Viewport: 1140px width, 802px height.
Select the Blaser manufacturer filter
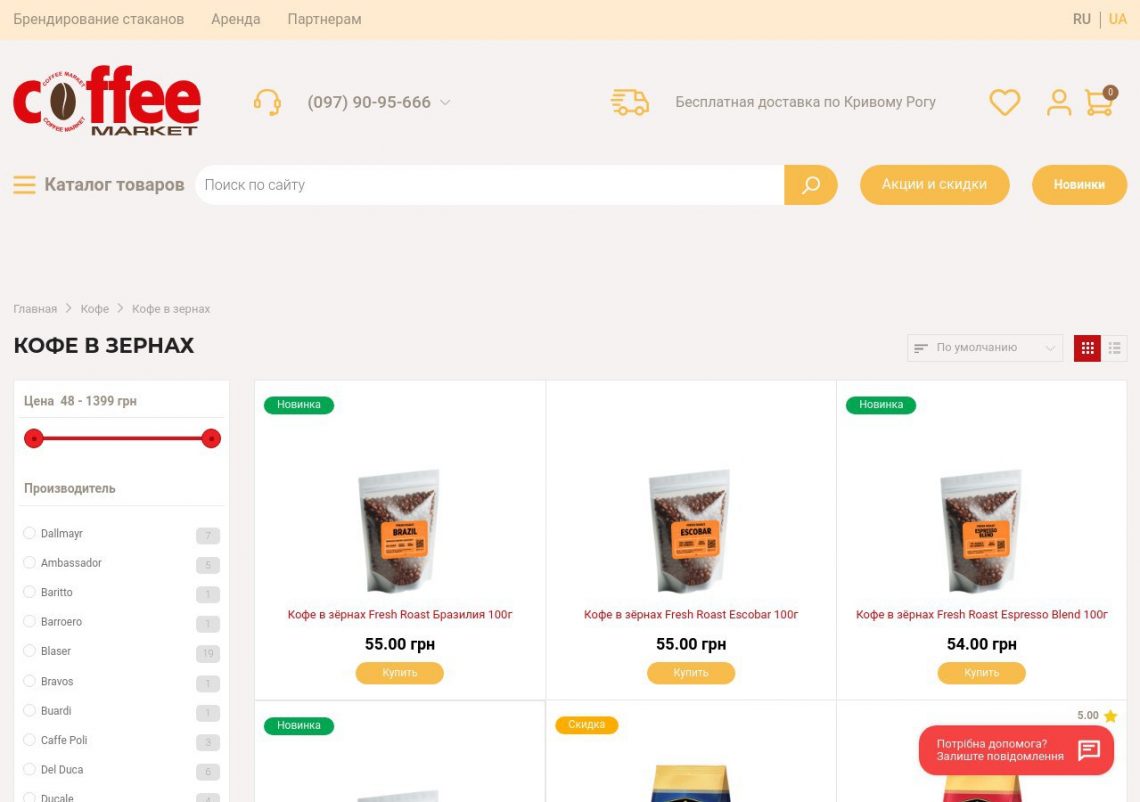pyautogui.click(x=29, y=651)
